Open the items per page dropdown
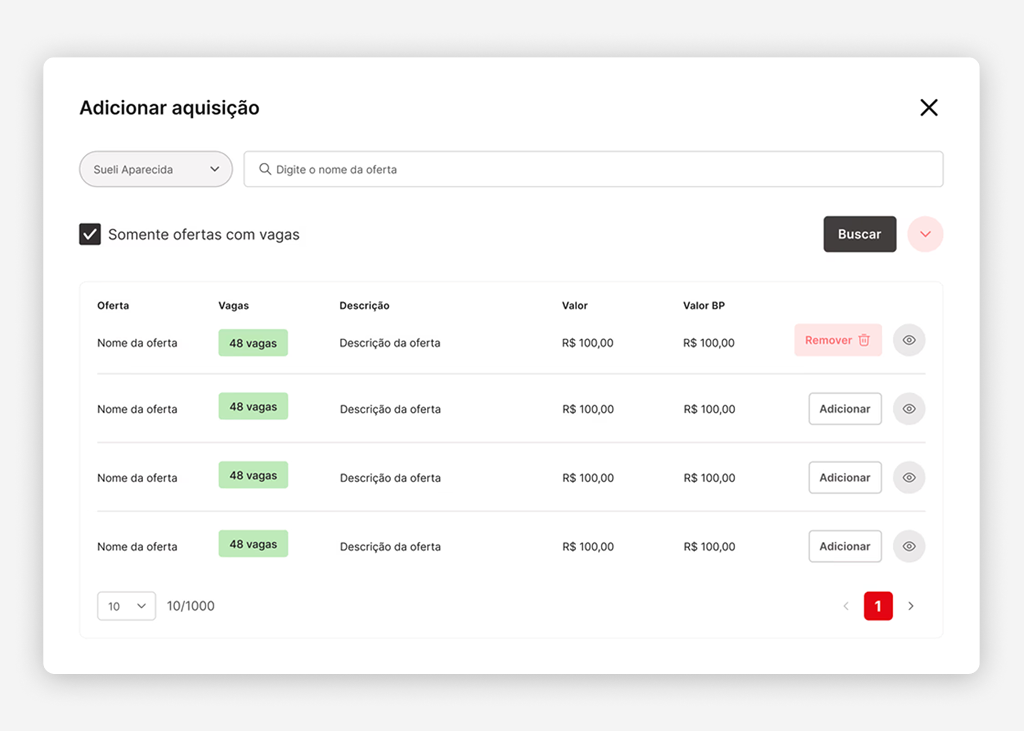 click(126, 606)
